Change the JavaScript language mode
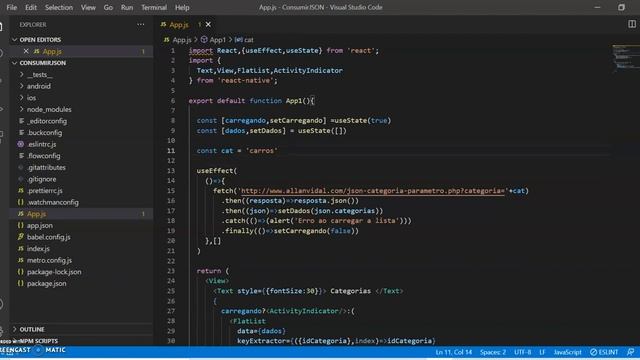Screen dimensions: 640x360 pyautogui.click(x=567, y=352)
